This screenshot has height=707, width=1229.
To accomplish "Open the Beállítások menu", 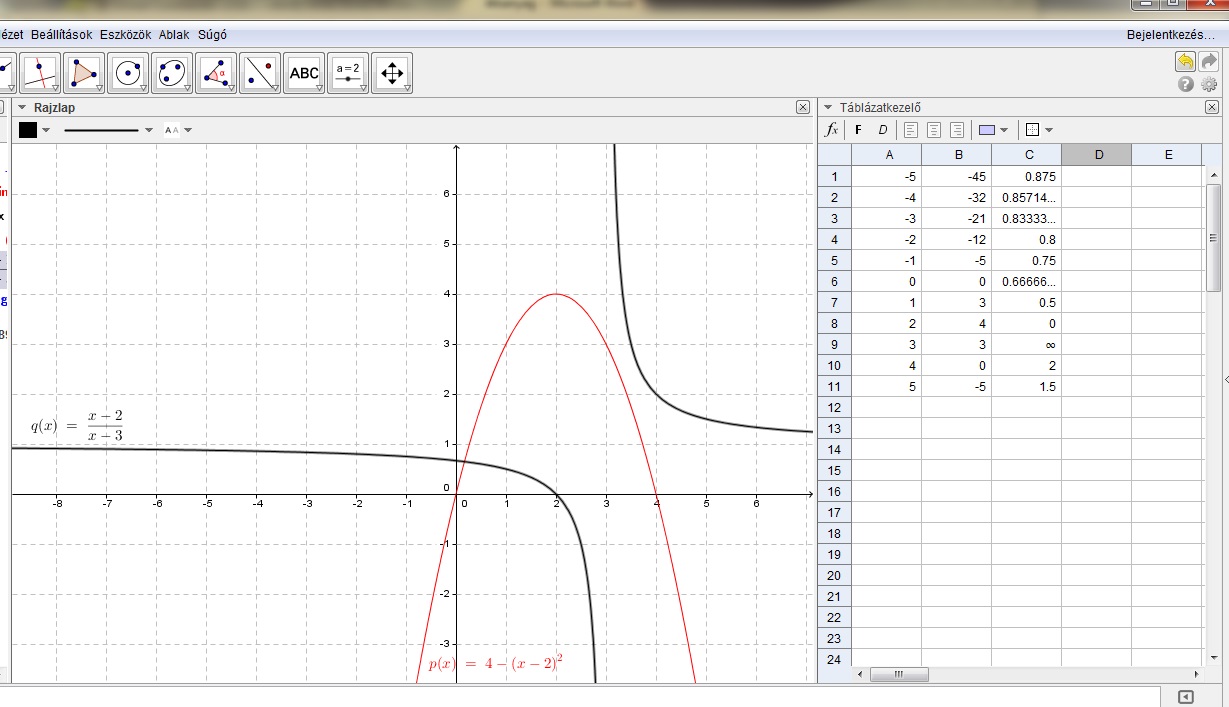I will pyautogui.click(x=61, y=34).
